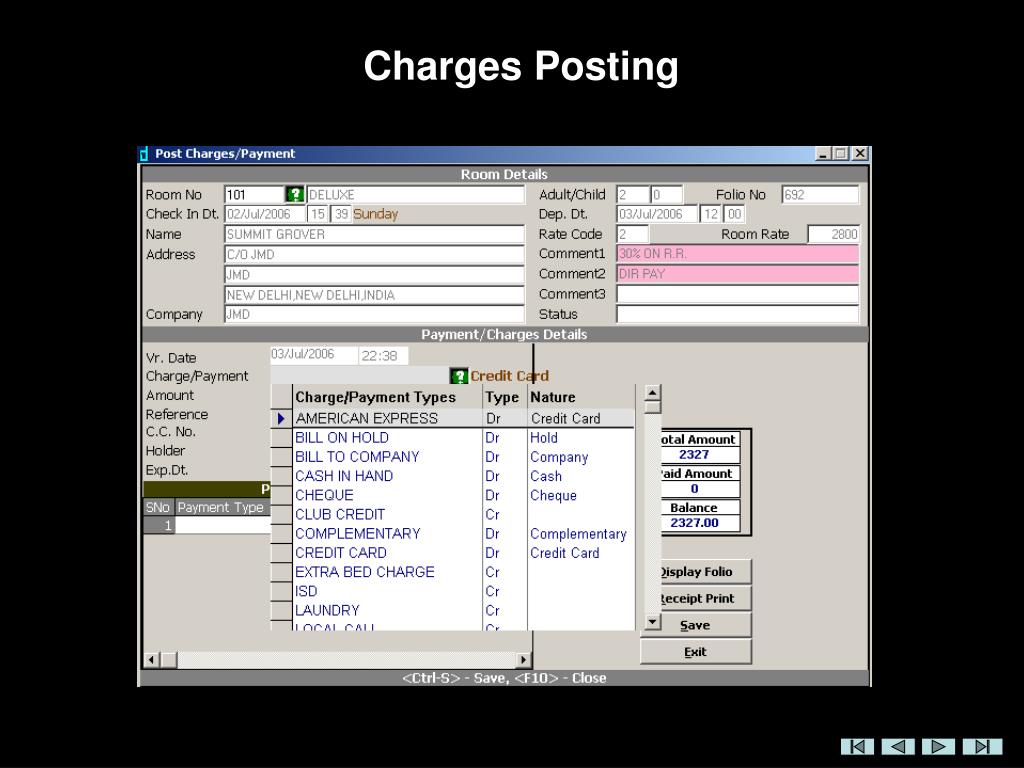Click the Total Amount value 2327
Image resolution: width=1024 pixels, height=768 pixels.
click(694, 455)
